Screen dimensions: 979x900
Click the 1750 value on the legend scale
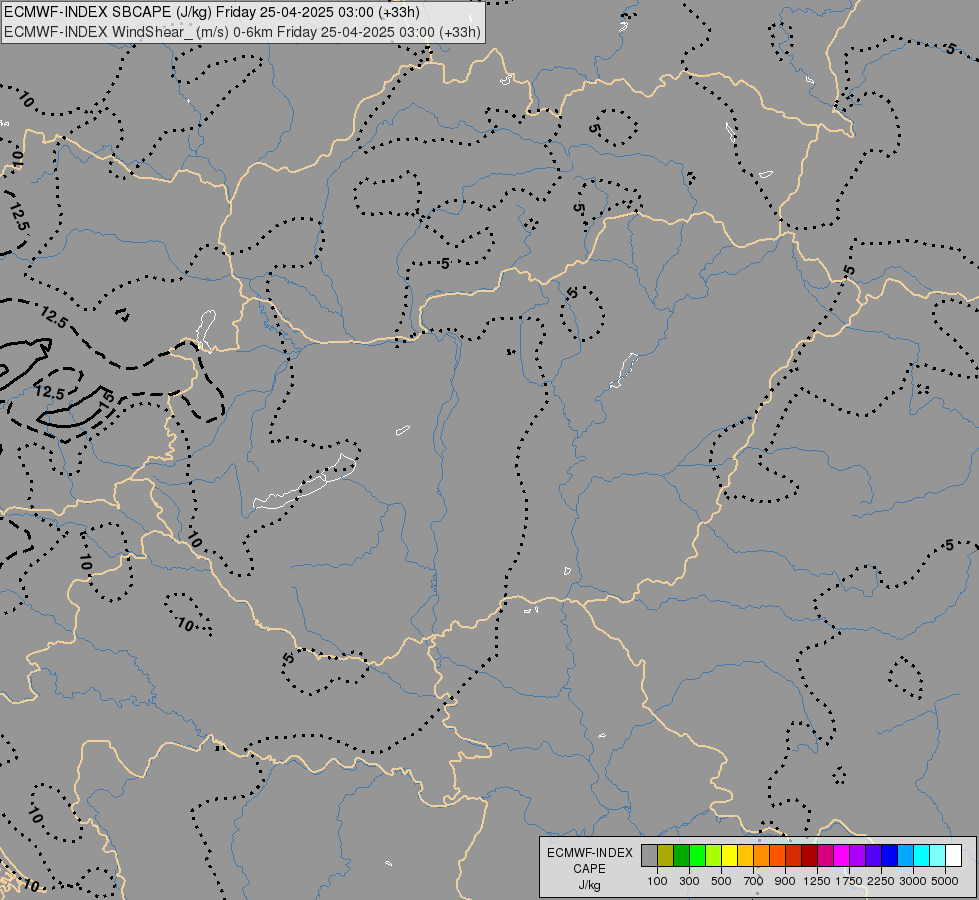pyautogui.click(x=849, y=881)
